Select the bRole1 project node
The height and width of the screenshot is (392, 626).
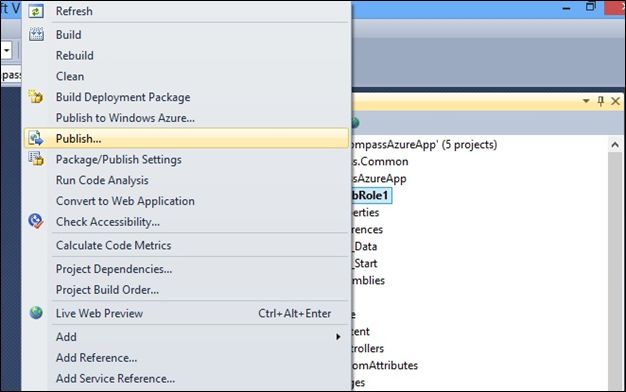pyautogui.click(x=371, y=196)
